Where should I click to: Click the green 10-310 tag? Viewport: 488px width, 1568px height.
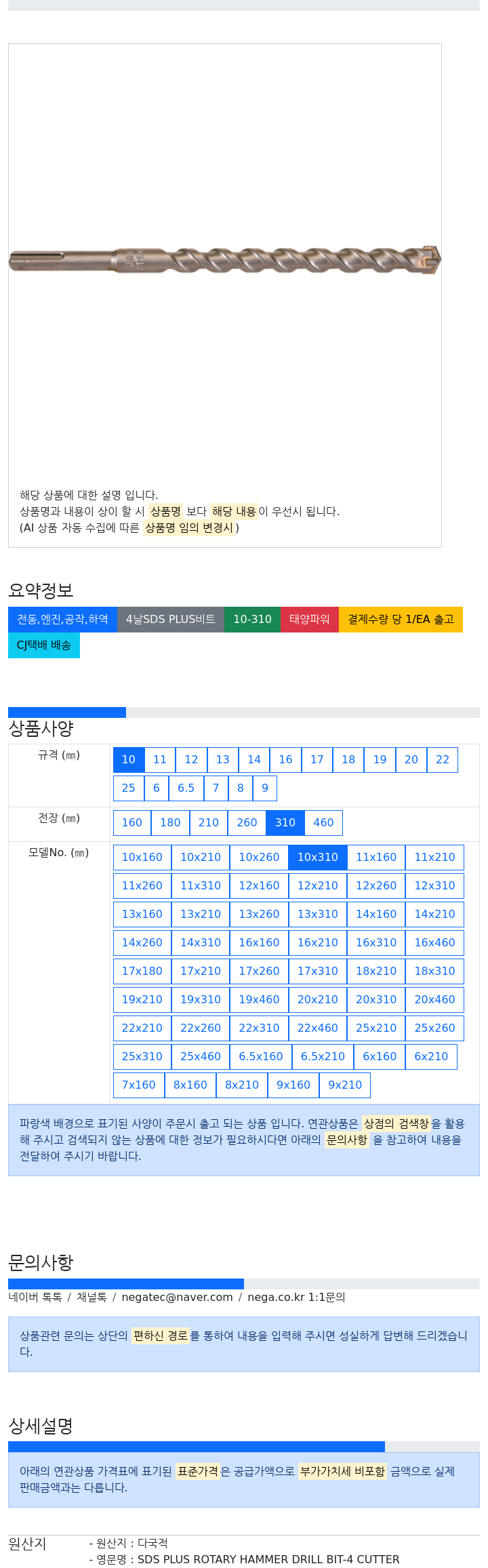[252, 620]
